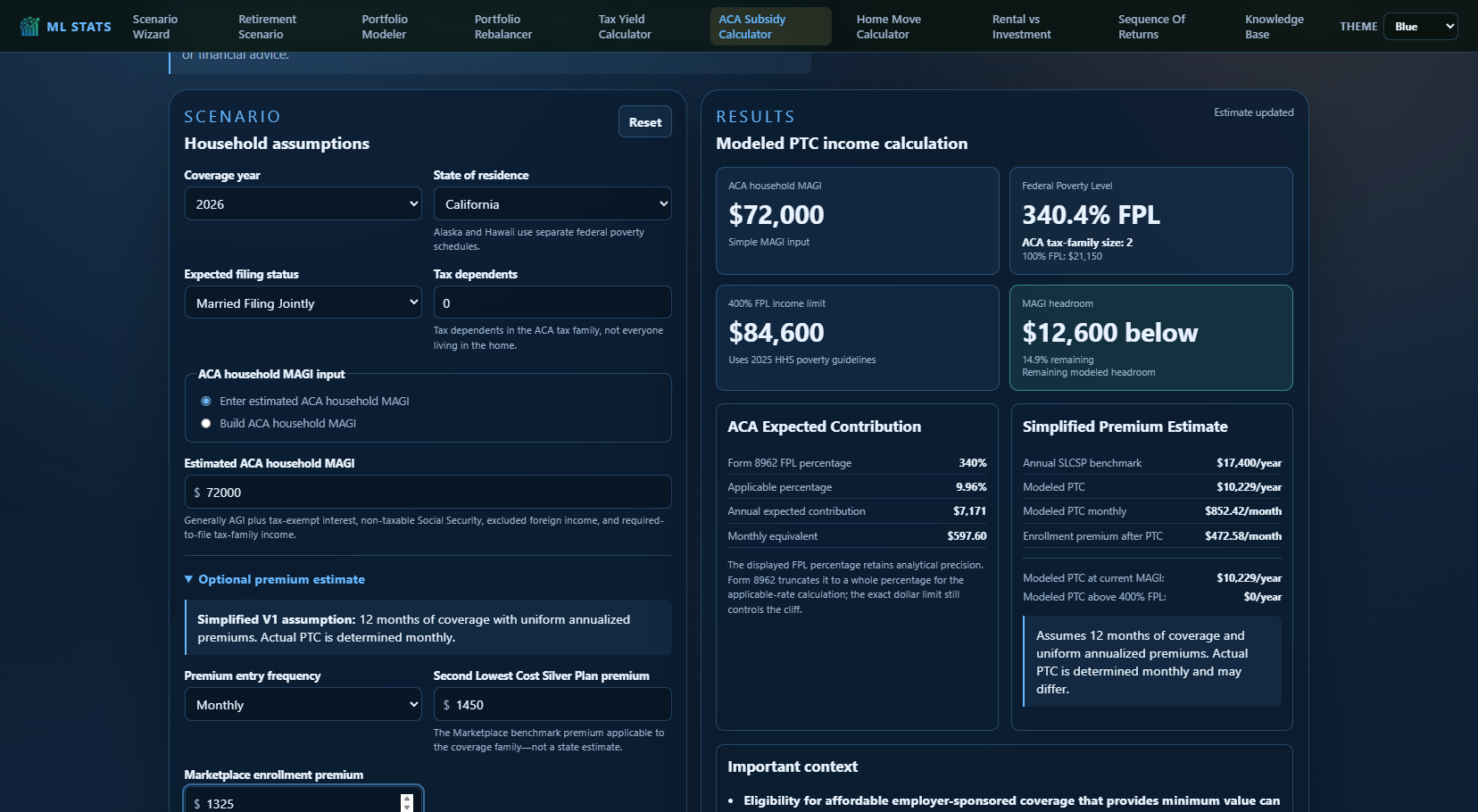Click the '$12,600 below' headroom value

(x=1109, y=333)
